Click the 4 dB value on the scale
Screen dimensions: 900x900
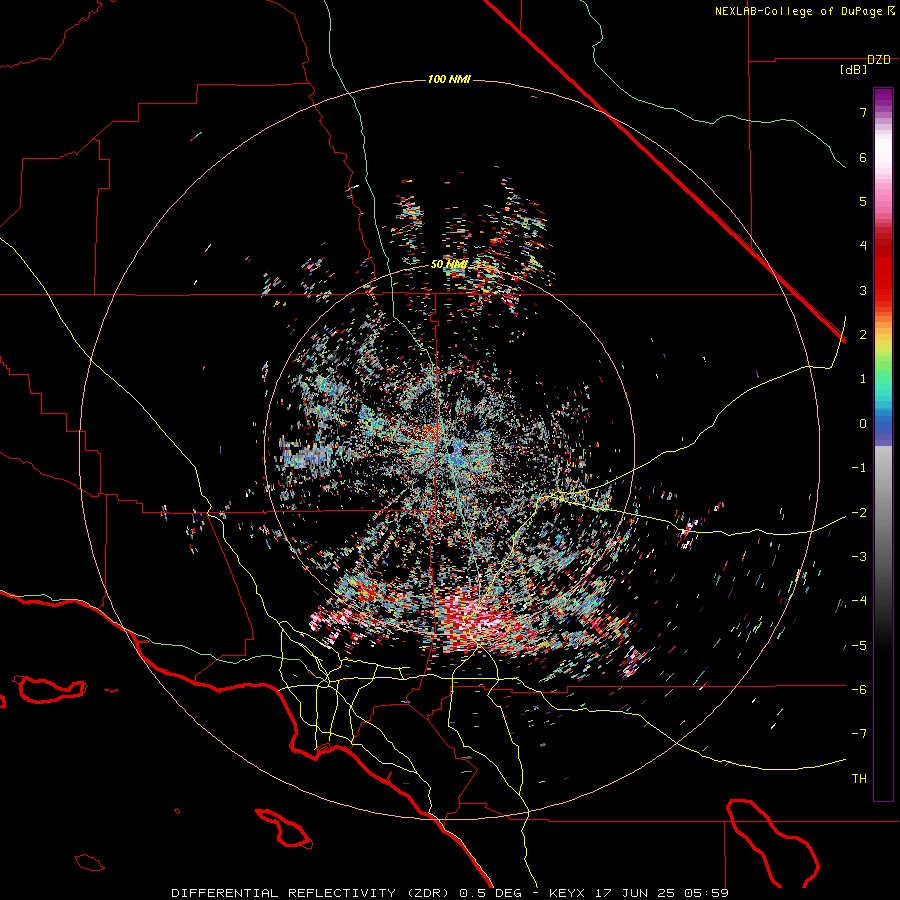click(x=863, y=246)
